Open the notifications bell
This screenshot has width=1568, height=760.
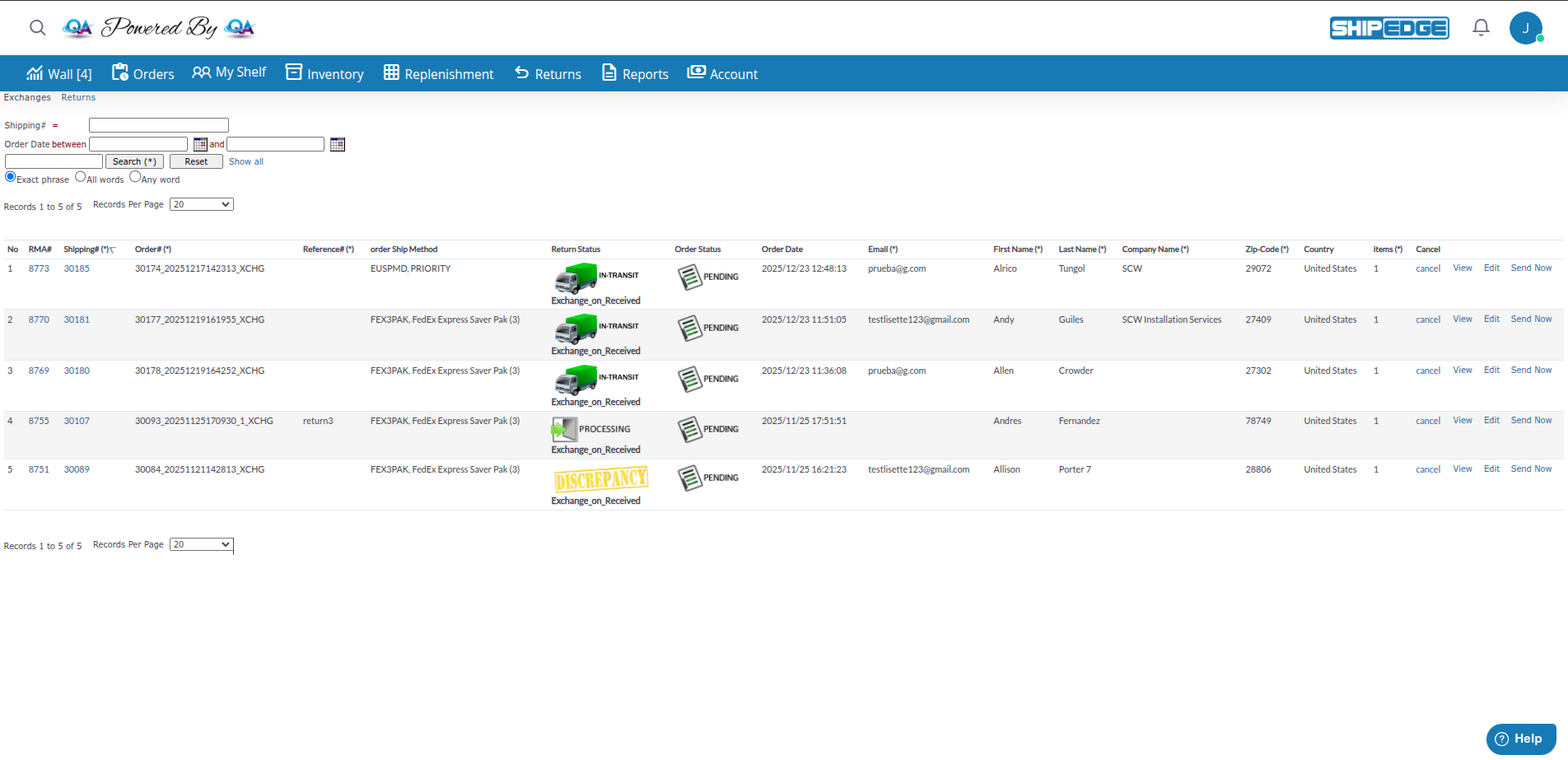tap(1481, 28)
